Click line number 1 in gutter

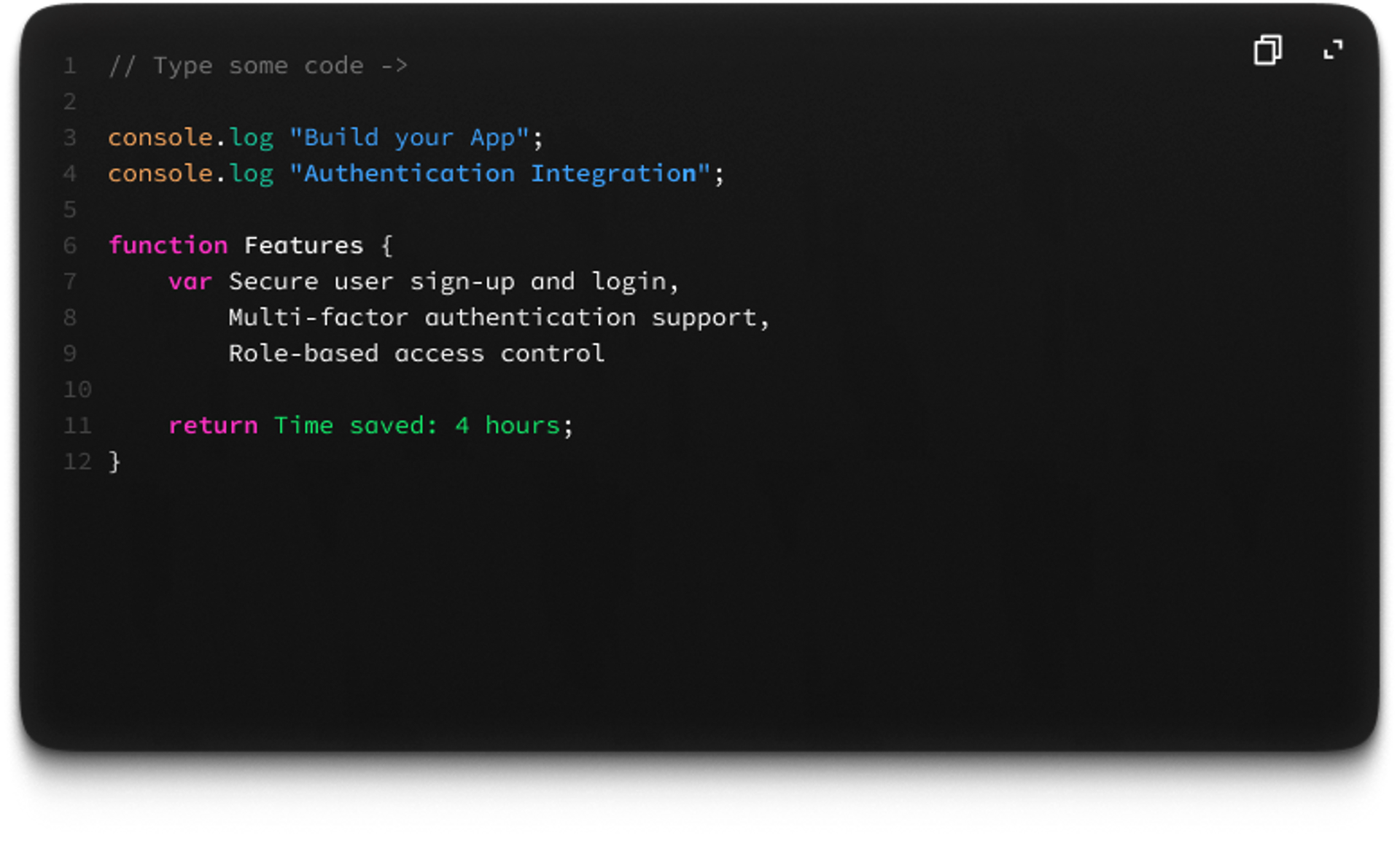(x=70, y=66)
